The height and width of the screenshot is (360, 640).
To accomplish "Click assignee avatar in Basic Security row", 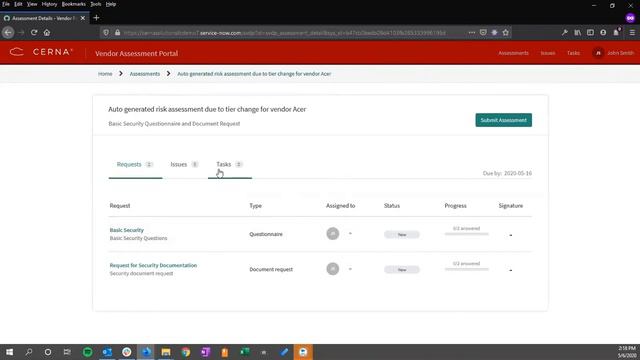I will 333,233.
